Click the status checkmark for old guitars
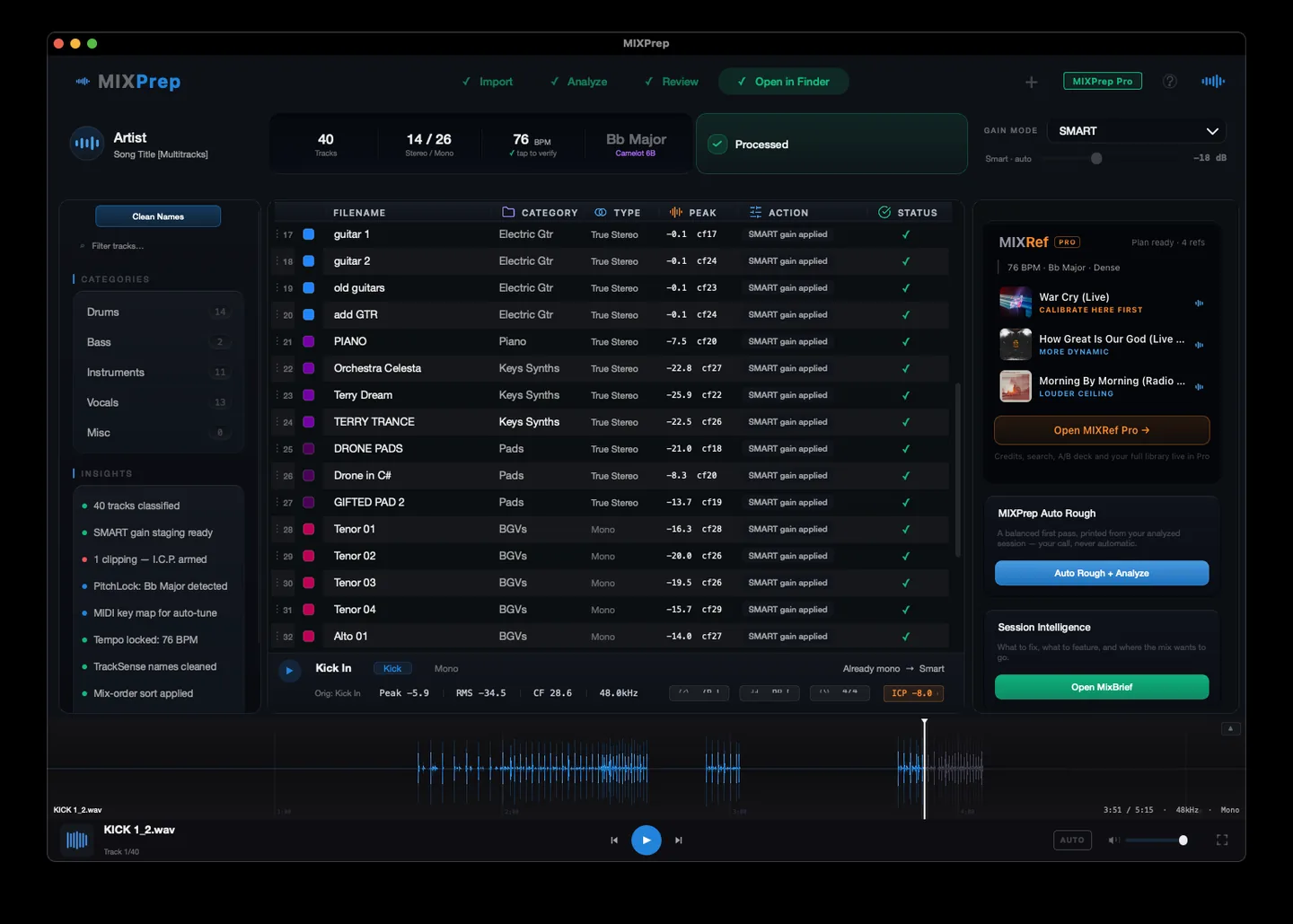The image size is (1293, 924). [906, 288]
